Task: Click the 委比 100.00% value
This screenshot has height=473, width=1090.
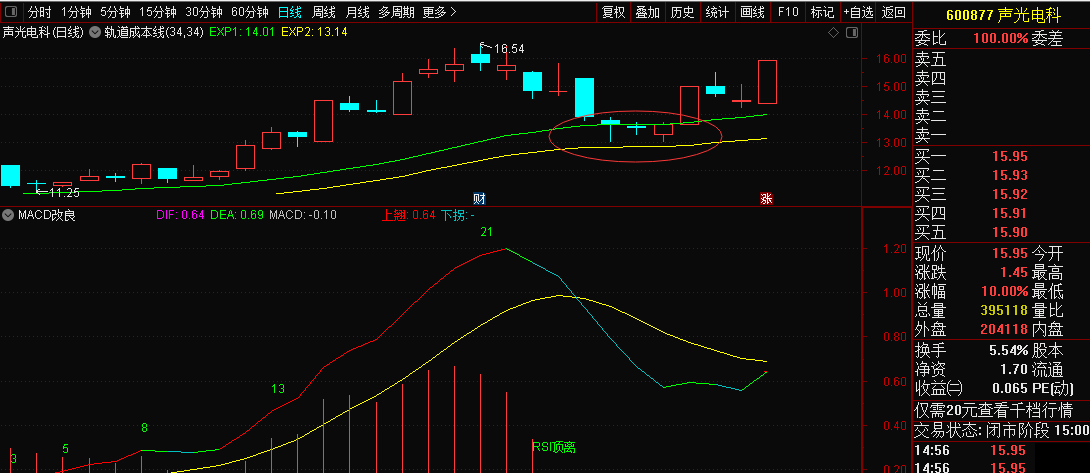Action: (x=1000, y=39)
